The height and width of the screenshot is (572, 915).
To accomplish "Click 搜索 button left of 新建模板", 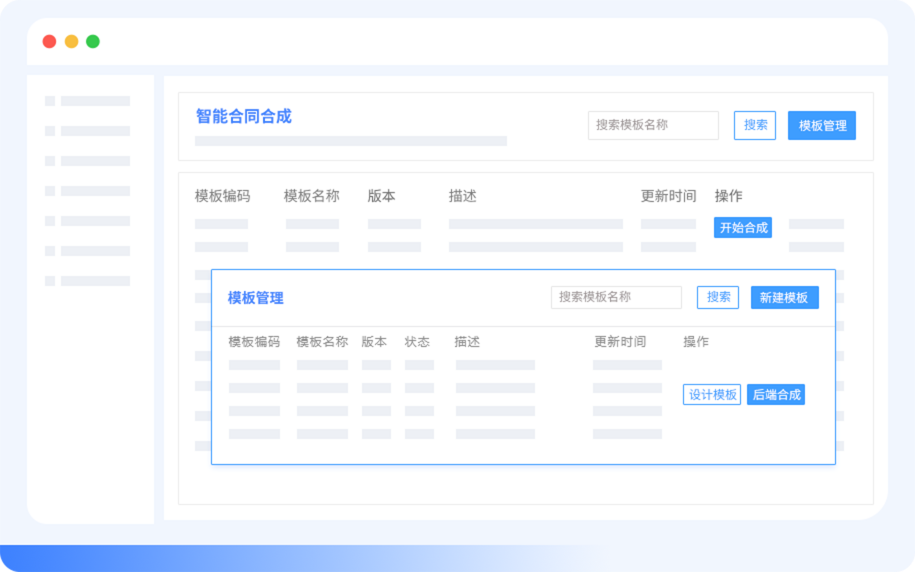I will click(718, 297).
